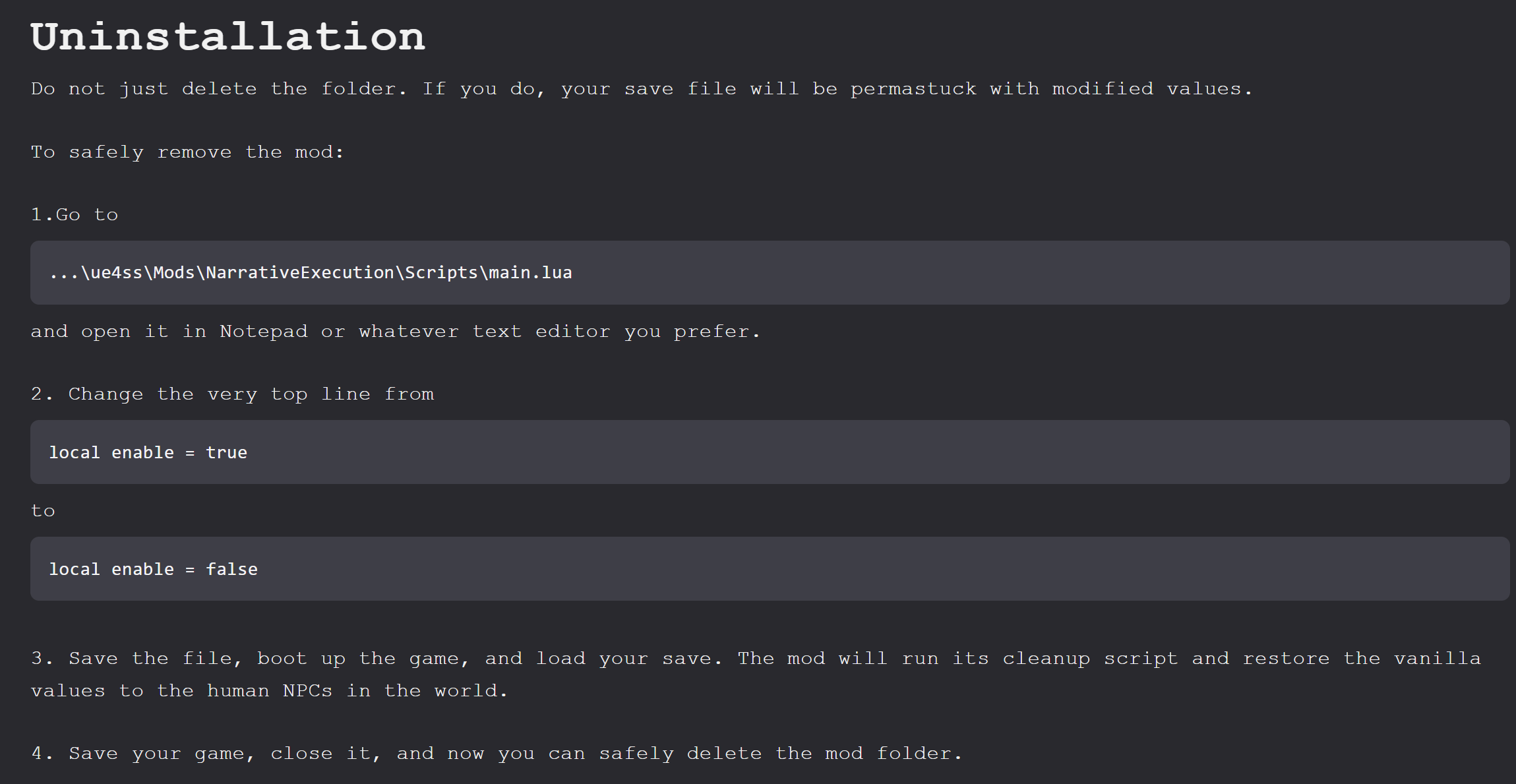Image resolution: width=1516 pixels, height=784 pixels.
Task: Click the 'local enable = true' code block
Action: click(x=770, y=452)
